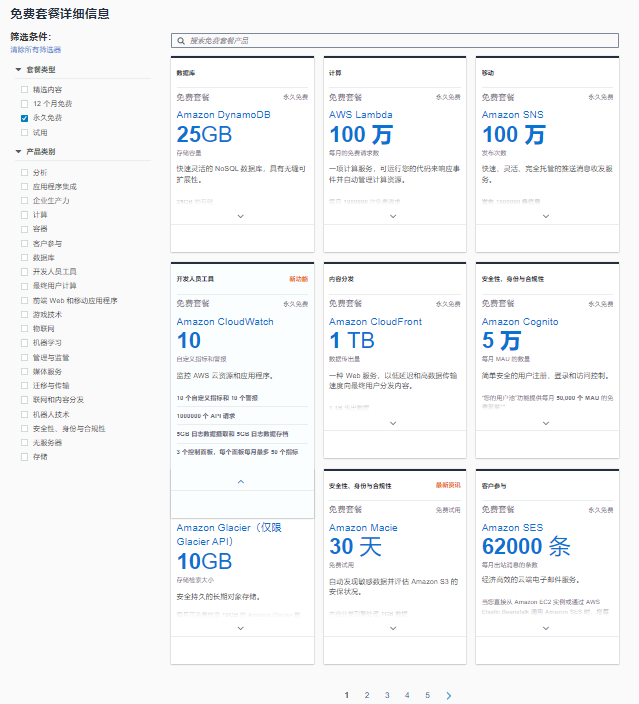Open the Amazon Cognito link

point(520,322)
